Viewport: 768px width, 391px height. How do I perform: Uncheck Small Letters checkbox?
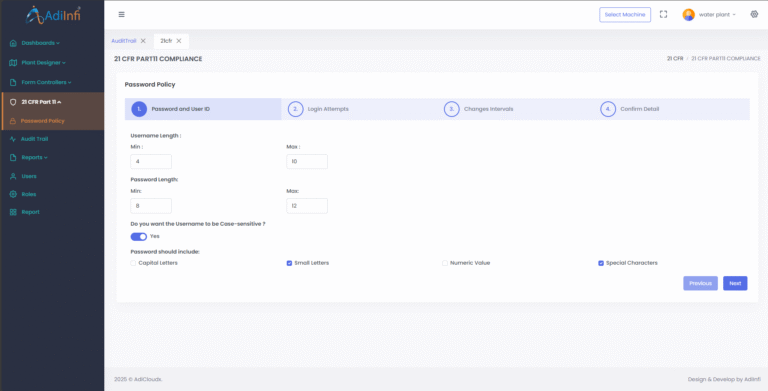(x=289, y=263)
